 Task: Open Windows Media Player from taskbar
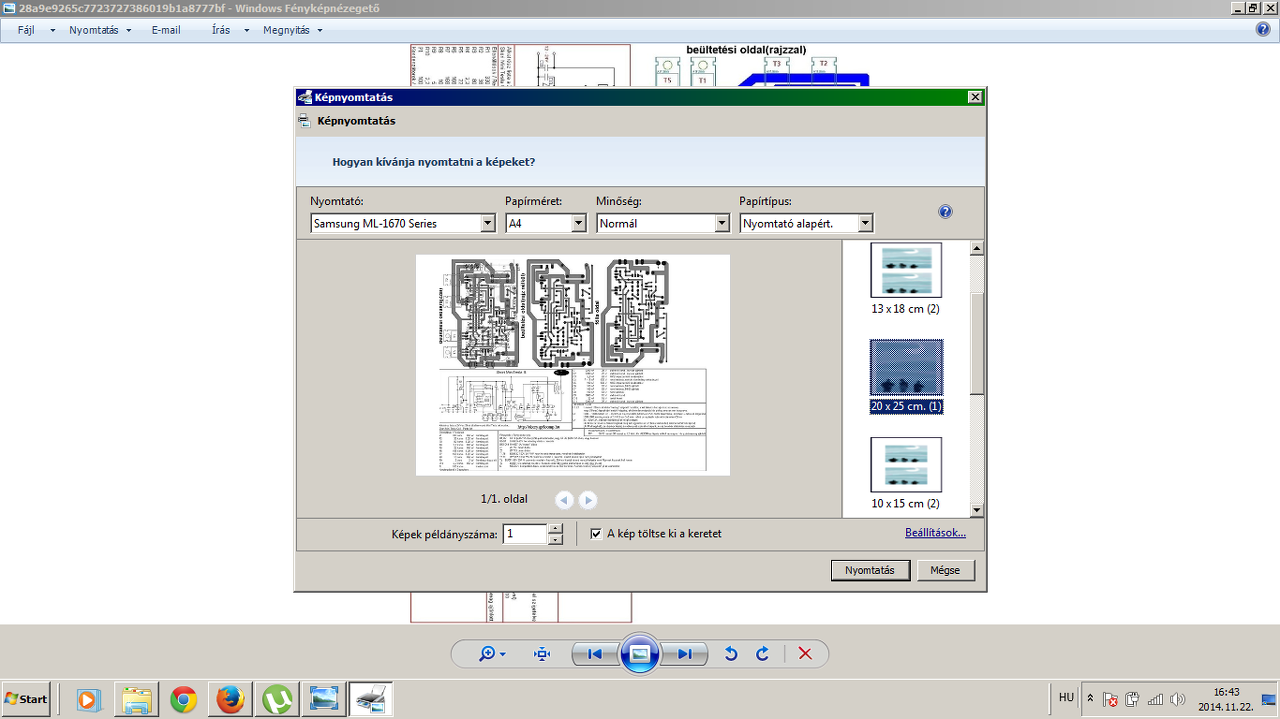tap(89, 699)
